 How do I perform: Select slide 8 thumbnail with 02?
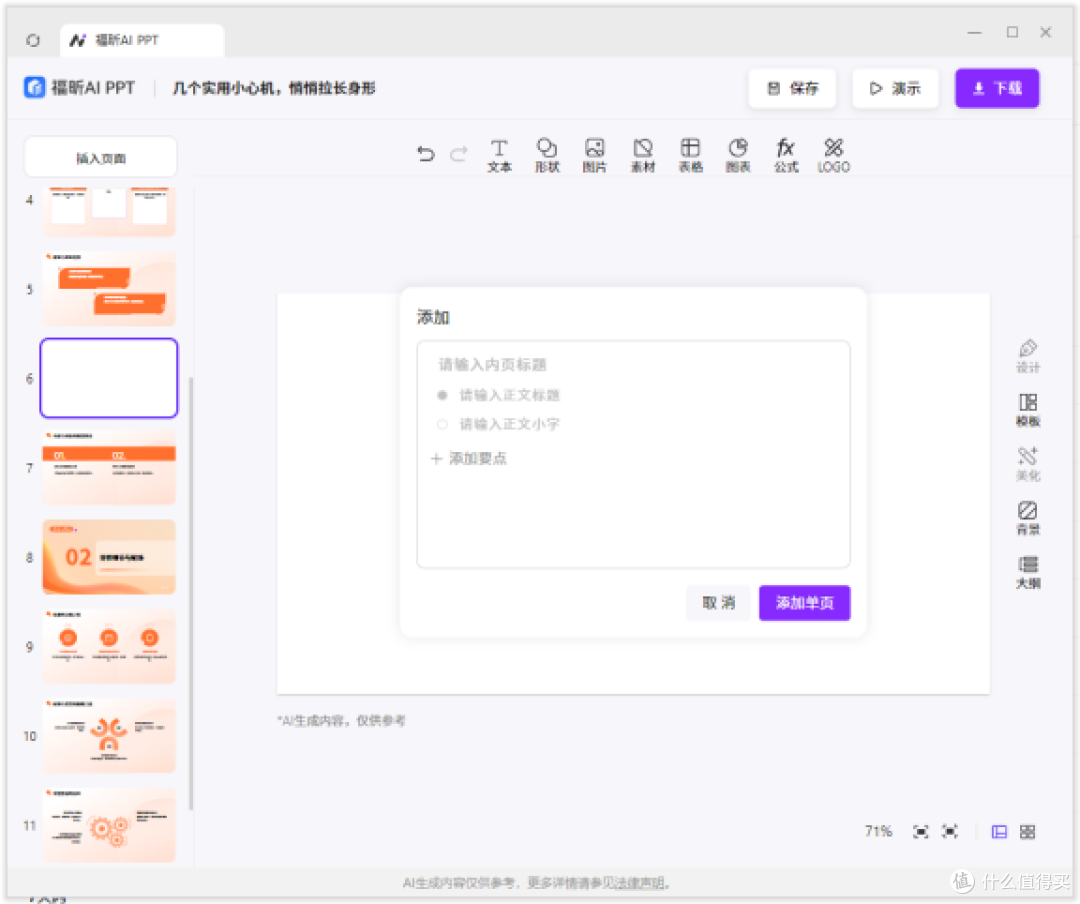pyautogui.click(x=109, y=557)
